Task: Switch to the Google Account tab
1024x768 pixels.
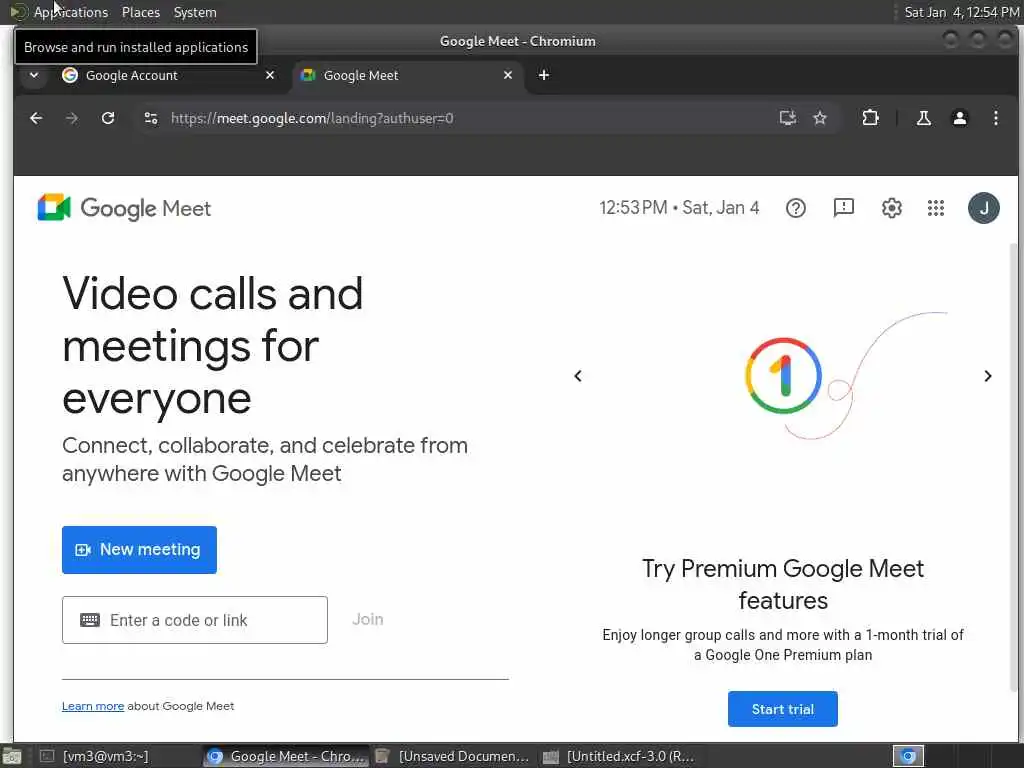Action: point(168,75)
